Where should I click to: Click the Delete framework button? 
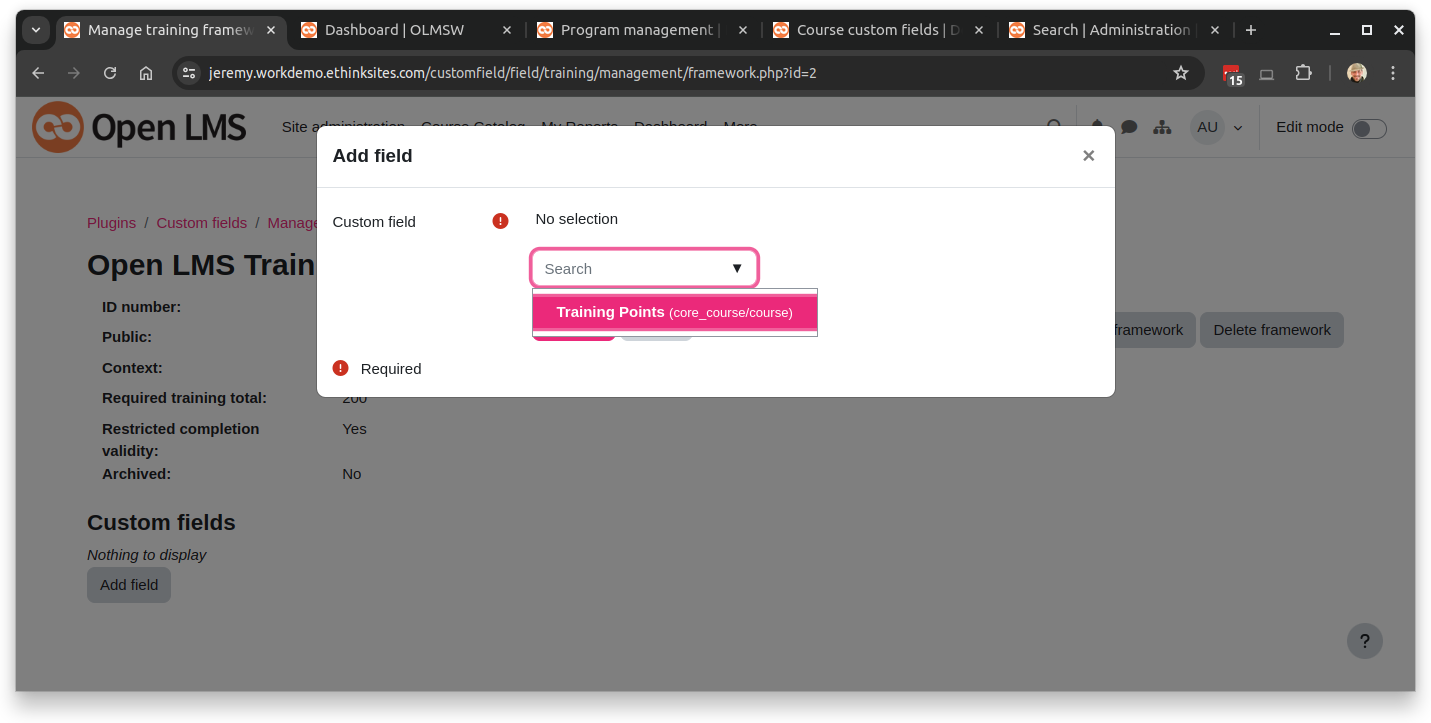pyautogui.click(x=1272, y=330)
